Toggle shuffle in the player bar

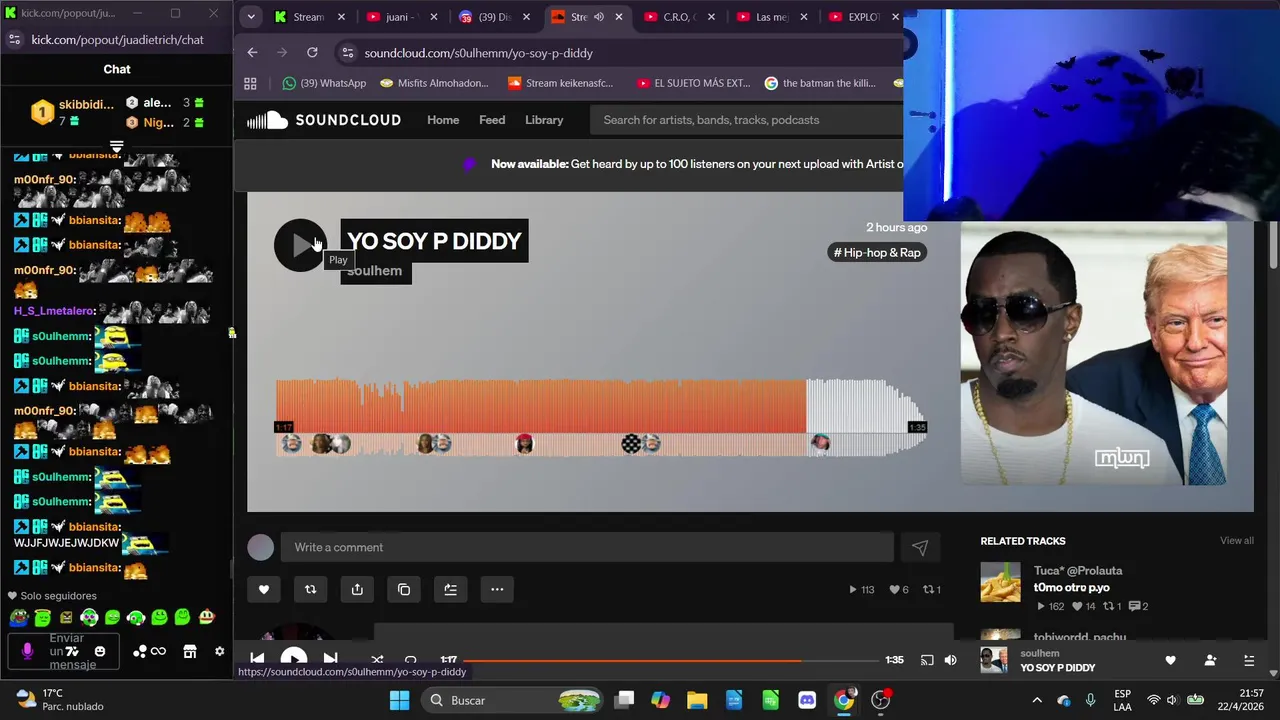377,659
